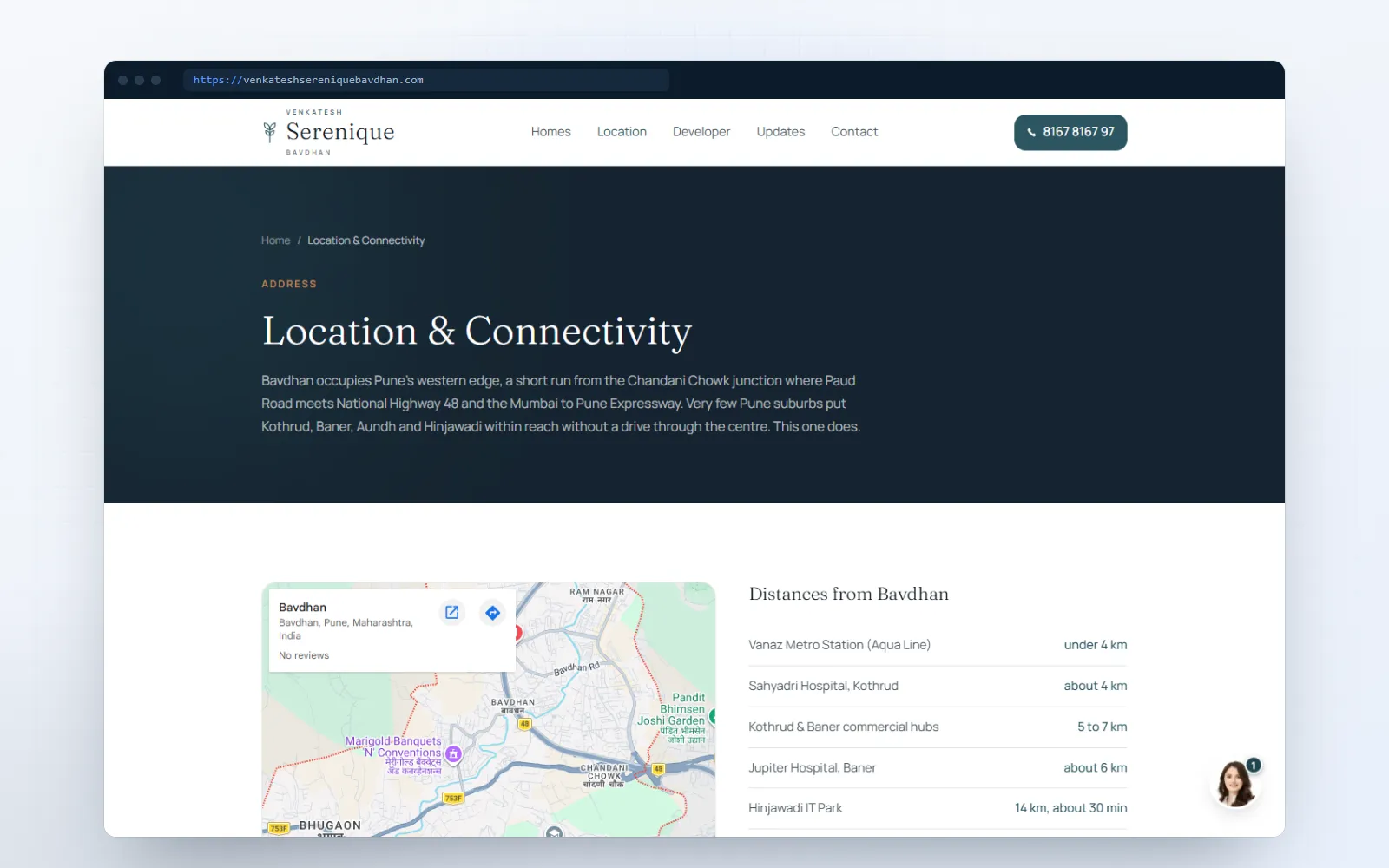Click the leaf emblem beside Serenique
This screenshot has width=1389, height=868.
270,132
